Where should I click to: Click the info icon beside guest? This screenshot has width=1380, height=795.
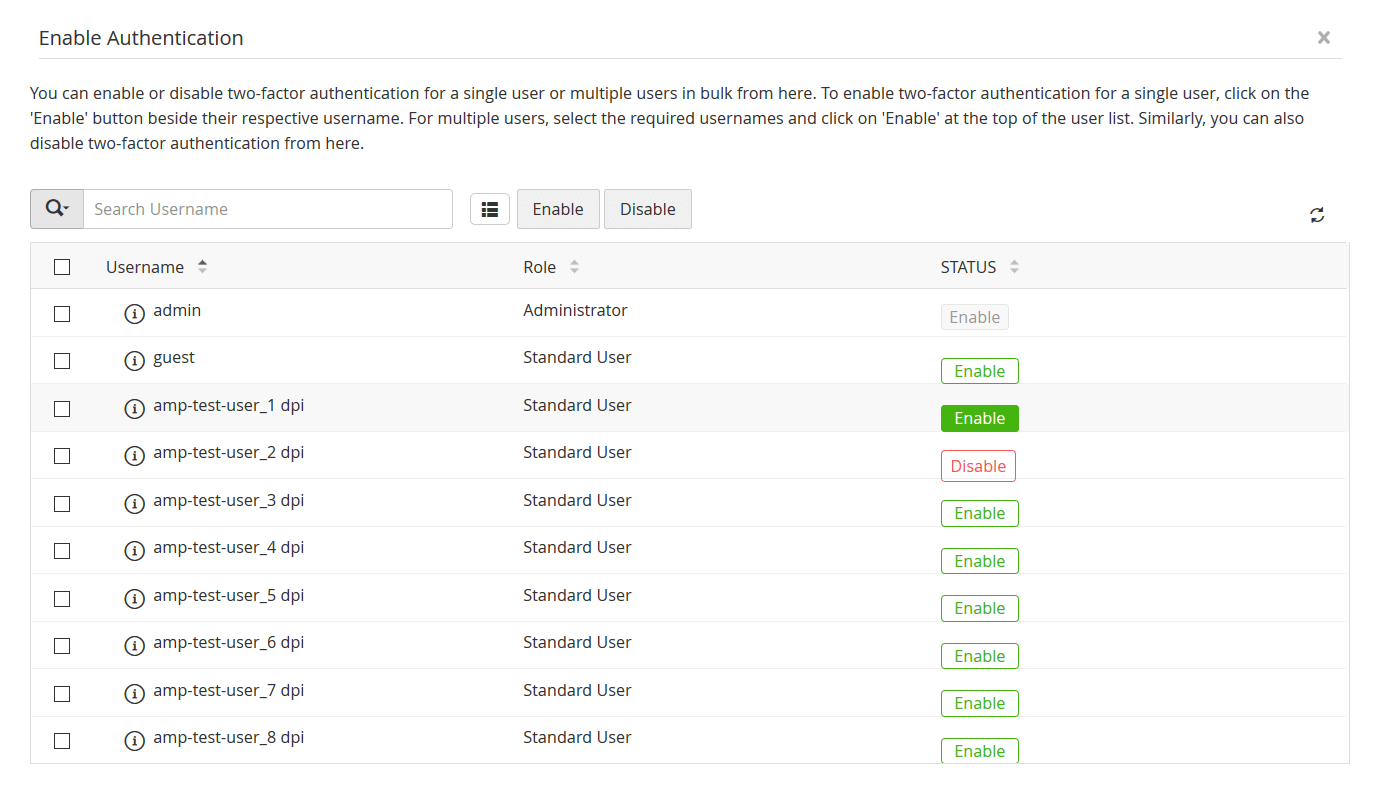pos(134,361)
